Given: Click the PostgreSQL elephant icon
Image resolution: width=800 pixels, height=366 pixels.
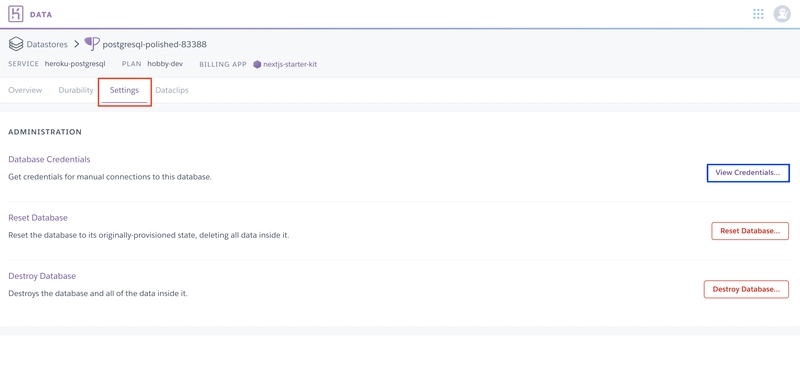Looking at the screenshot, I should pyautogui.click(x=92, y=44).
